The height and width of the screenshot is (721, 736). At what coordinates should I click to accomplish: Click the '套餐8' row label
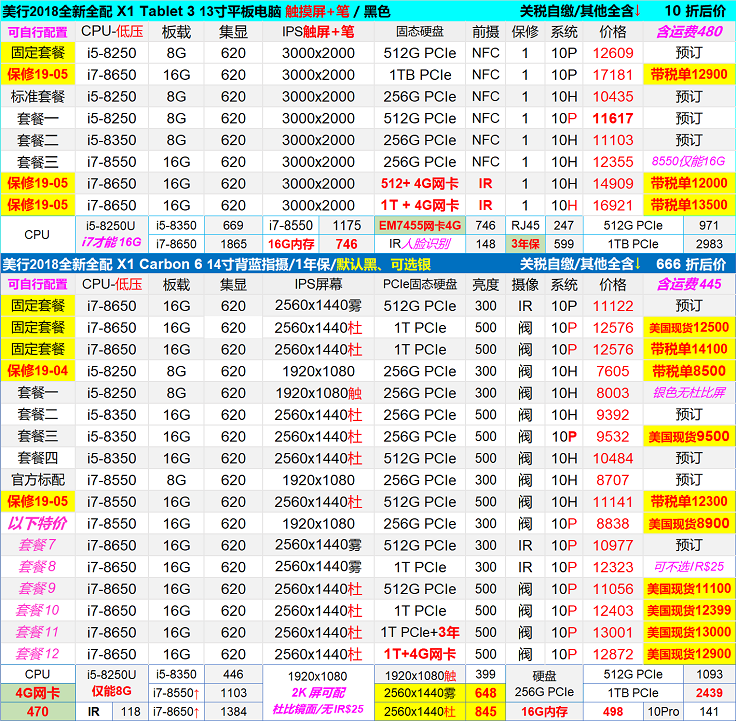click(38, 567)
